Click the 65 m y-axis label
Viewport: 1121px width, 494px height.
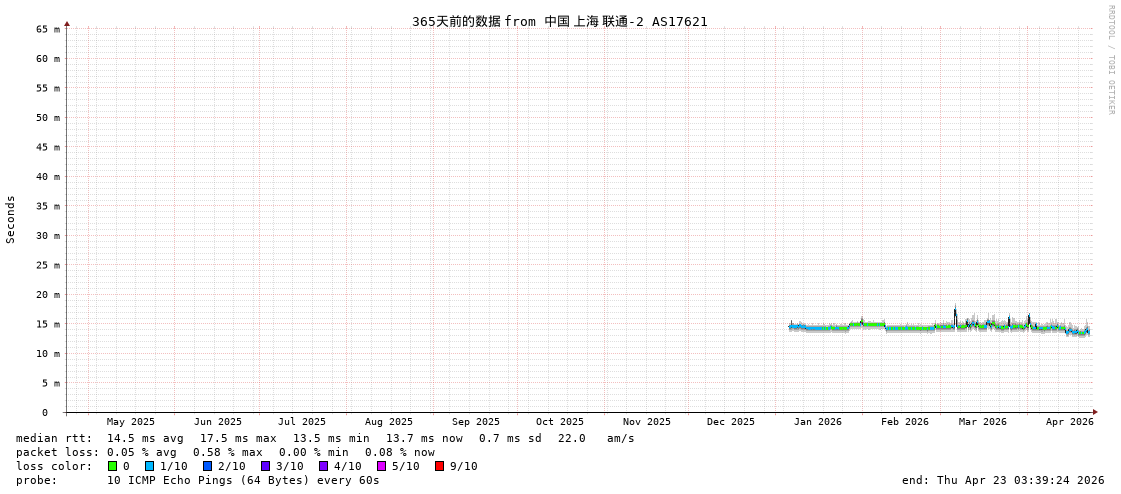pos(49,29)
